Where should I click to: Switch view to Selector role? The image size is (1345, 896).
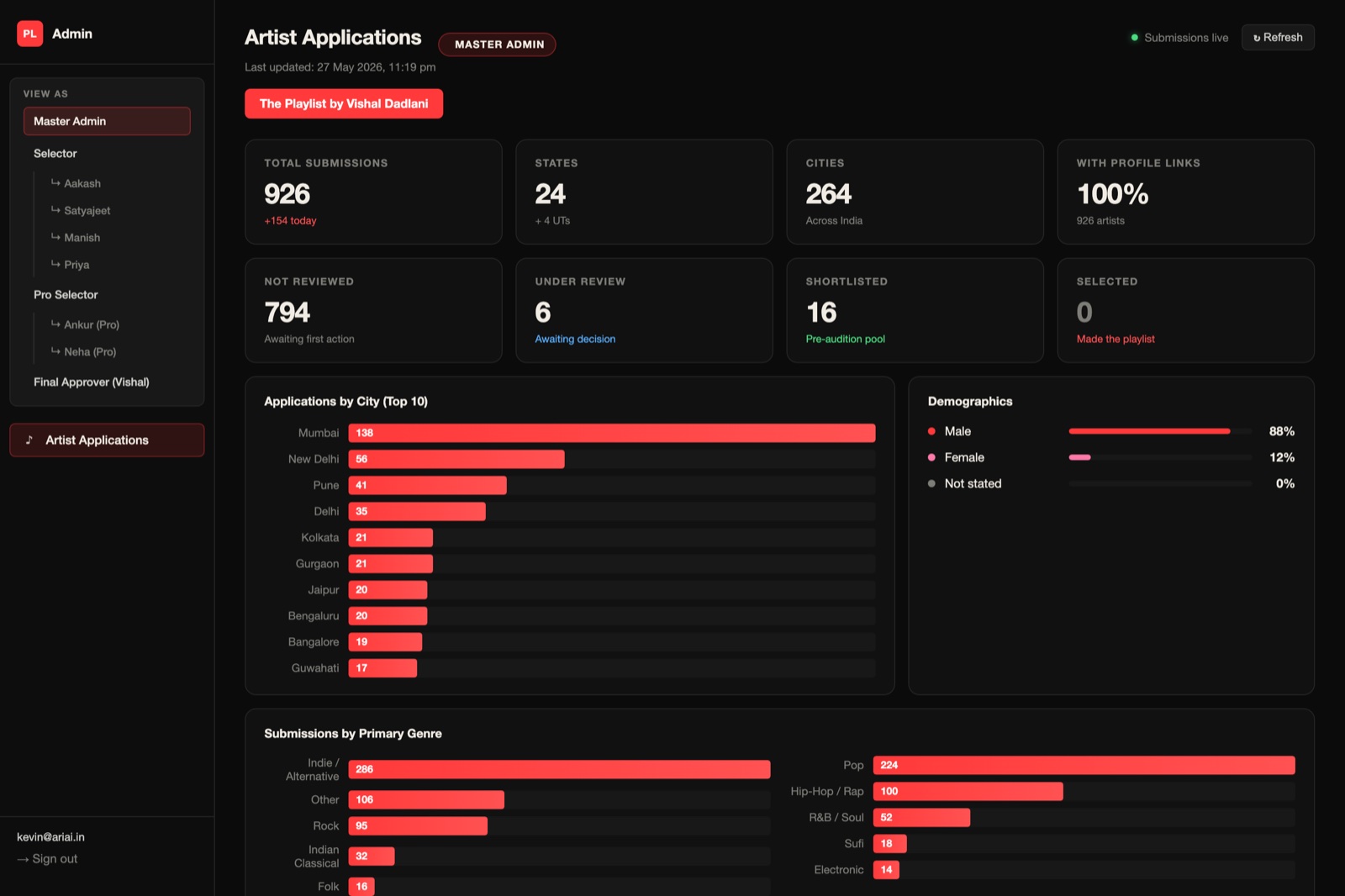[55, 154]
